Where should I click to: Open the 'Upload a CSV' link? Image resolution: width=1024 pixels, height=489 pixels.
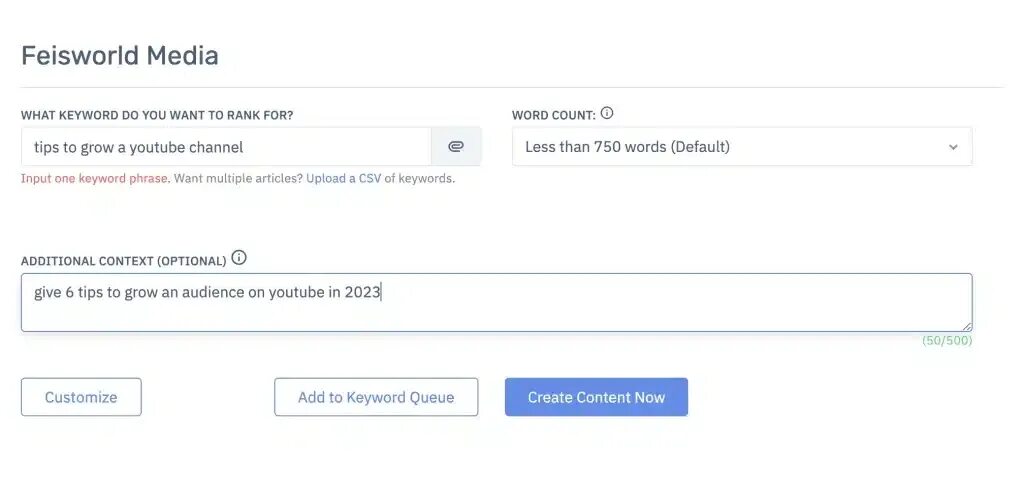pos(343,179)
